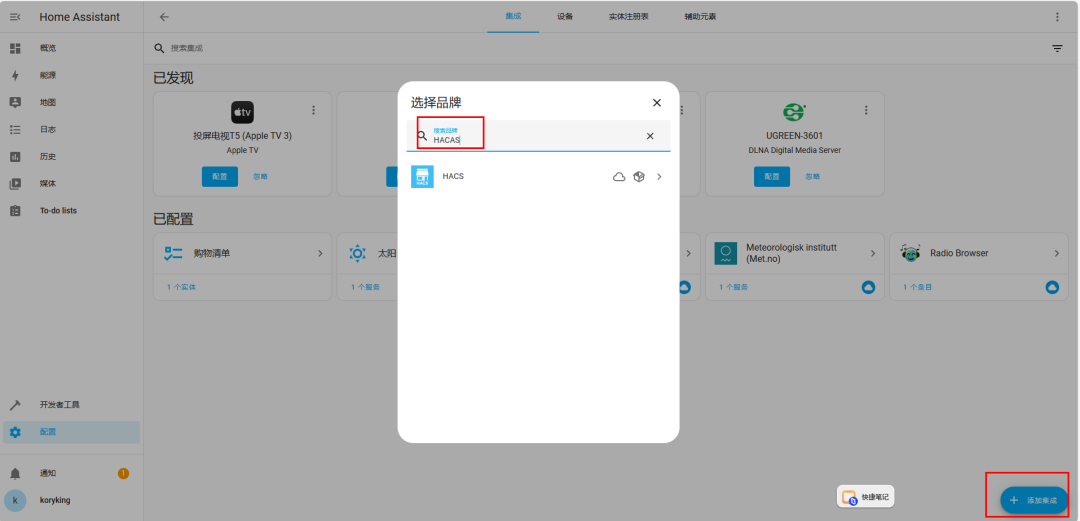Click the dialog search magnifier icon
Image resolution: width=1080 pixels, height=521 pixels.
tap(422, 136)
